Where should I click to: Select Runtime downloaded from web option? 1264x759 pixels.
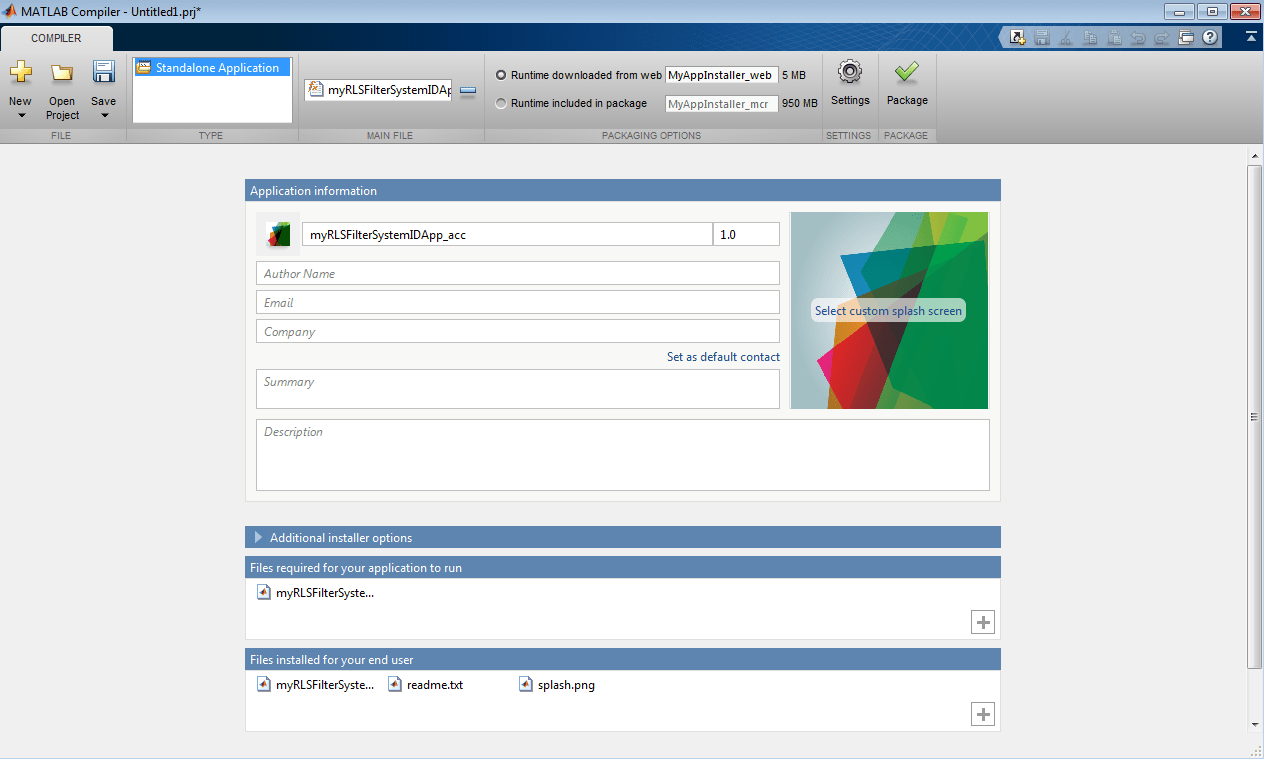(x=501, y=75)
